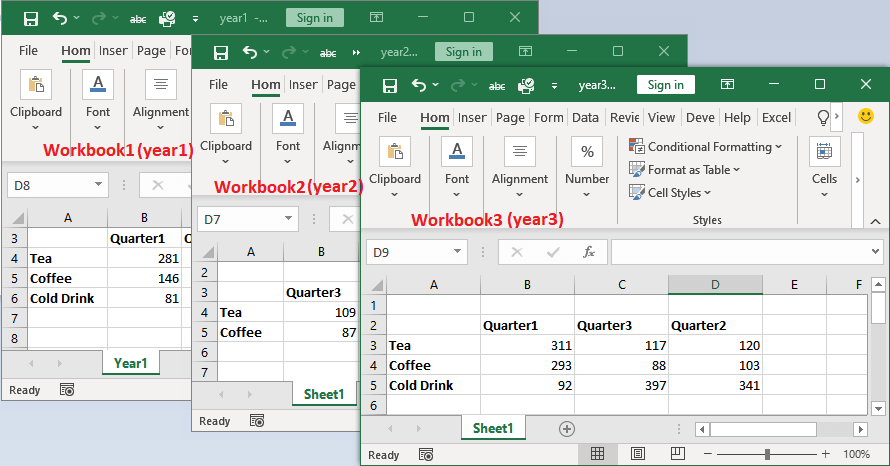This screenshot has height=466, width=890.
Task: Click the Clipboard paste icon in year3 ribbon
Action: (x=395, y=152)
